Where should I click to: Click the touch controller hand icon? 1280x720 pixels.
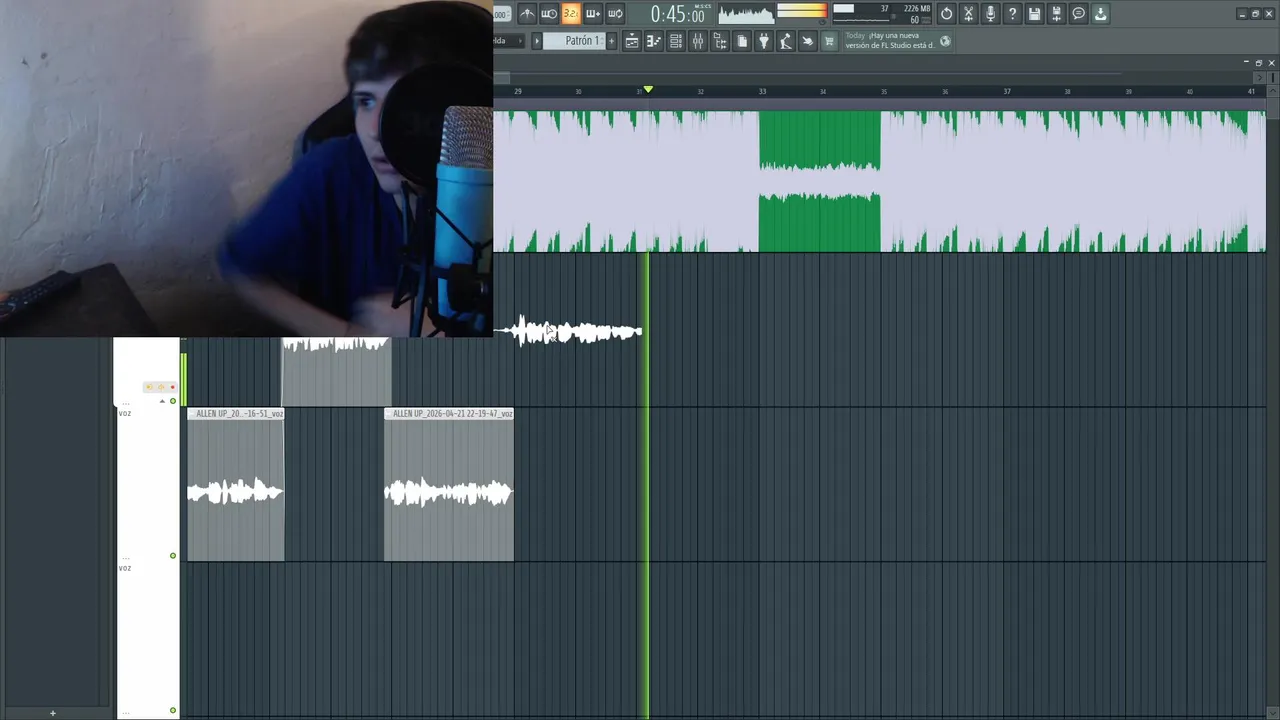[808, 41]
